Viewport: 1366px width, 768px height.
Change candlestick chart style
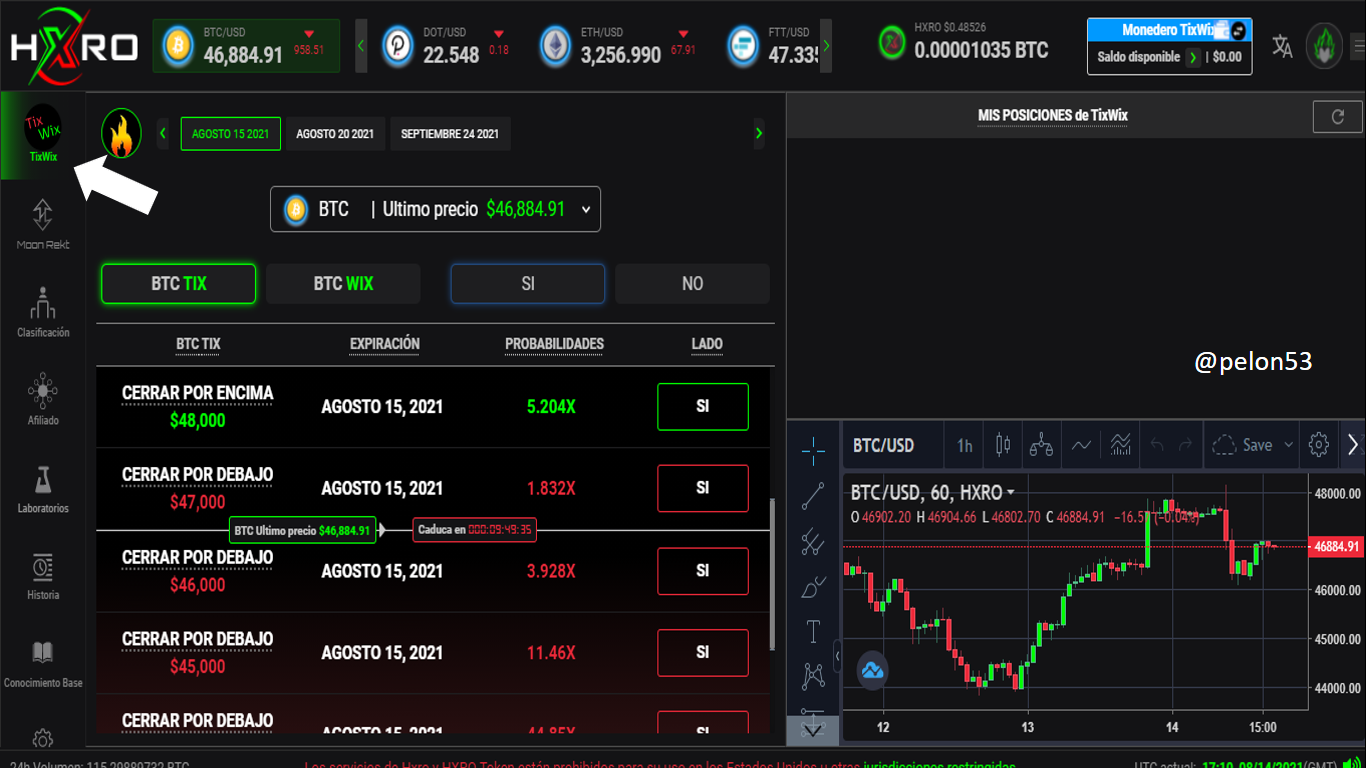1003,445
